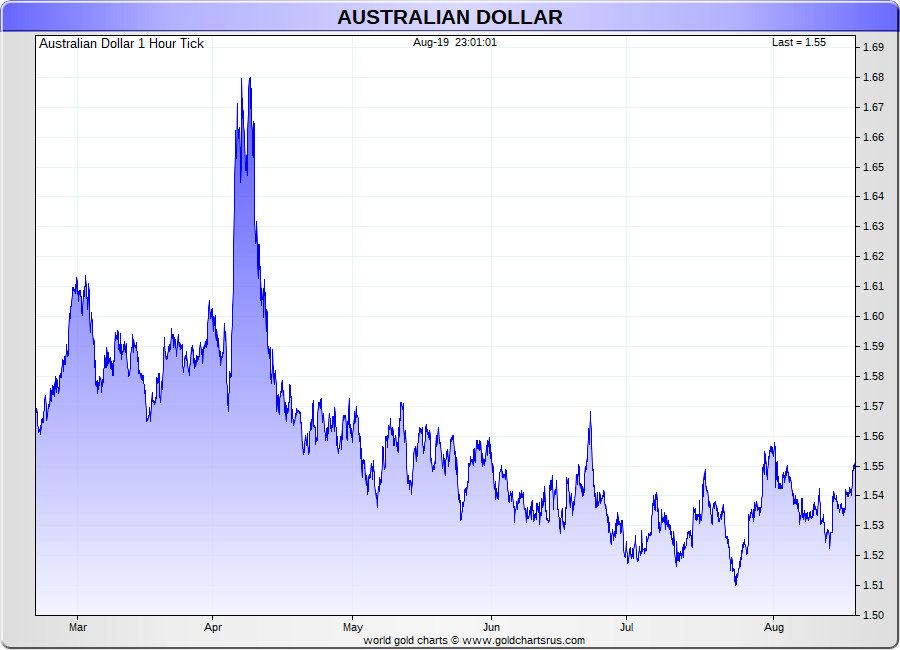Click the 1.69 price axis label

pos(872,48)
